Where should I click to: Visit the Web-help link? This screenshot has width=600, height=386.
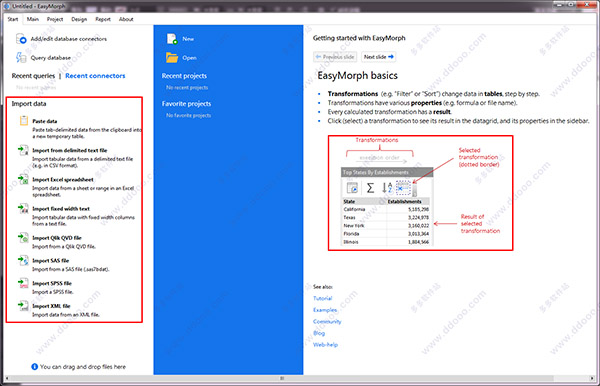[325, 344]
